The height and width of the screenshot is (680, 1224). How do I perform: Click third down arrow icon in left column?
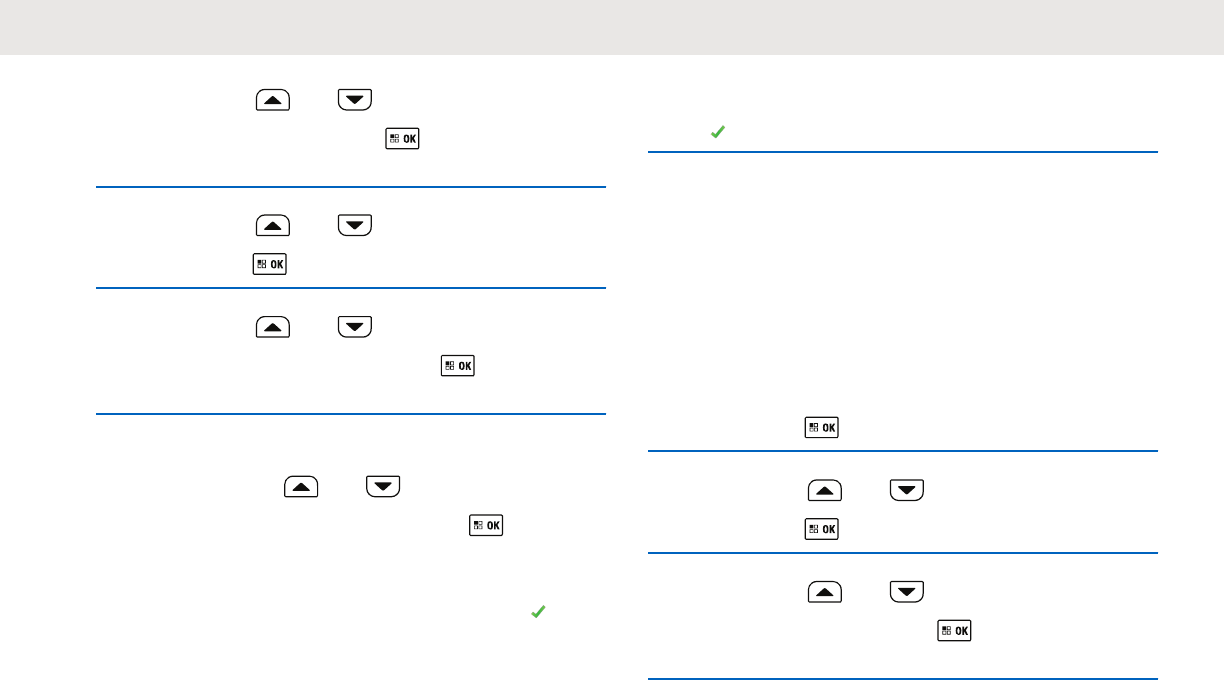pyautogui.click(x=355, y=327)
